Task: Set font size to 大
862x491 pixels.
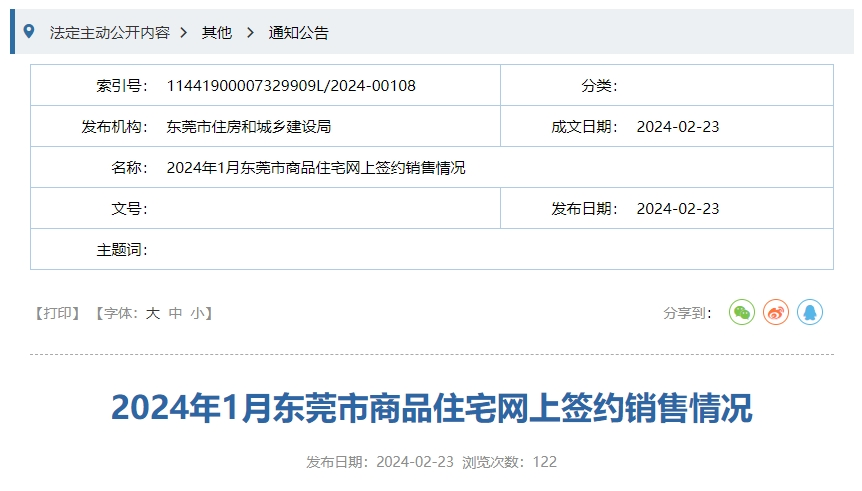Action: click(x=152, y=313)
